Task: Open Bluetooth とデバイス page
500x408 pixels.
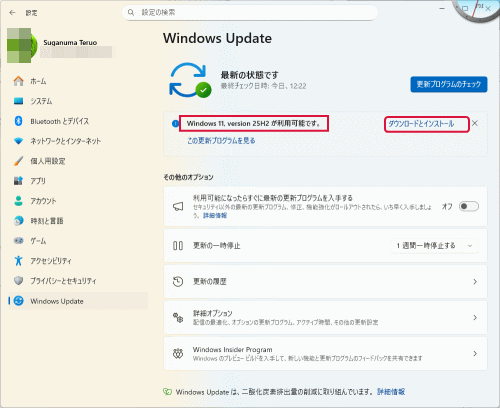Action: [x=78, y=121]
